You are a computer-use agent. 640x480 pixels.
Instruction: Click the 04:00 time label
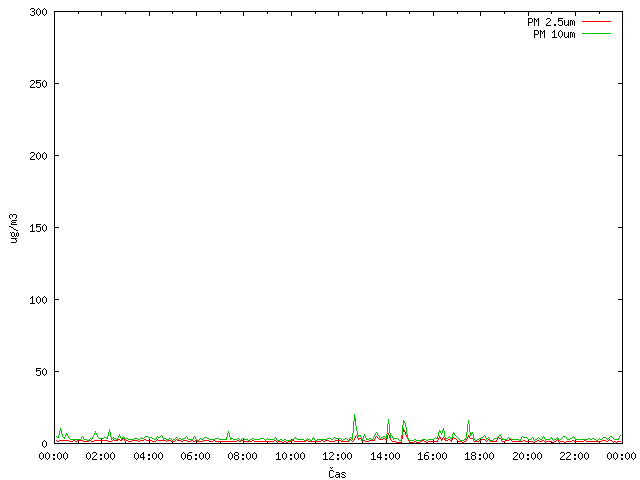coord(149,456)
